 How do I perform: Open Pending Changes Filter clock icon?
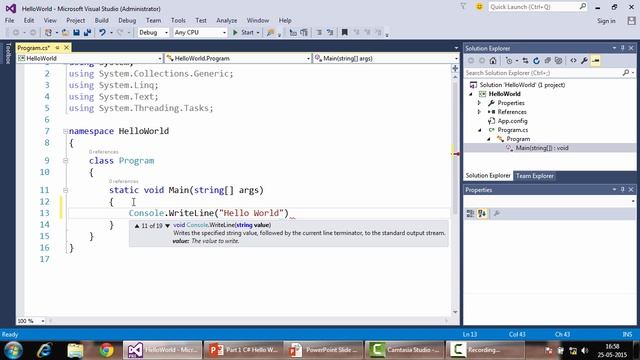point(509,61)
